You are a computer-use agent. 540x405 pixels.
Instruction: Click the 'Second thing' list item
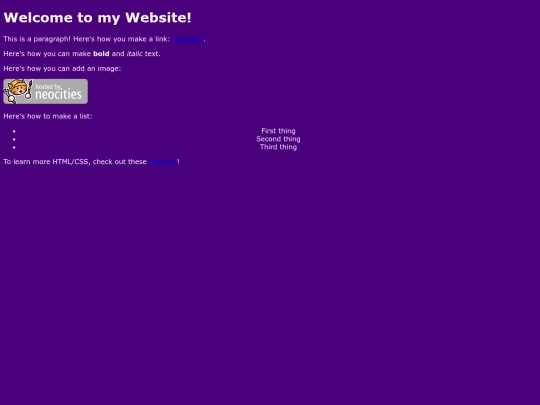(x=278, y=139)
